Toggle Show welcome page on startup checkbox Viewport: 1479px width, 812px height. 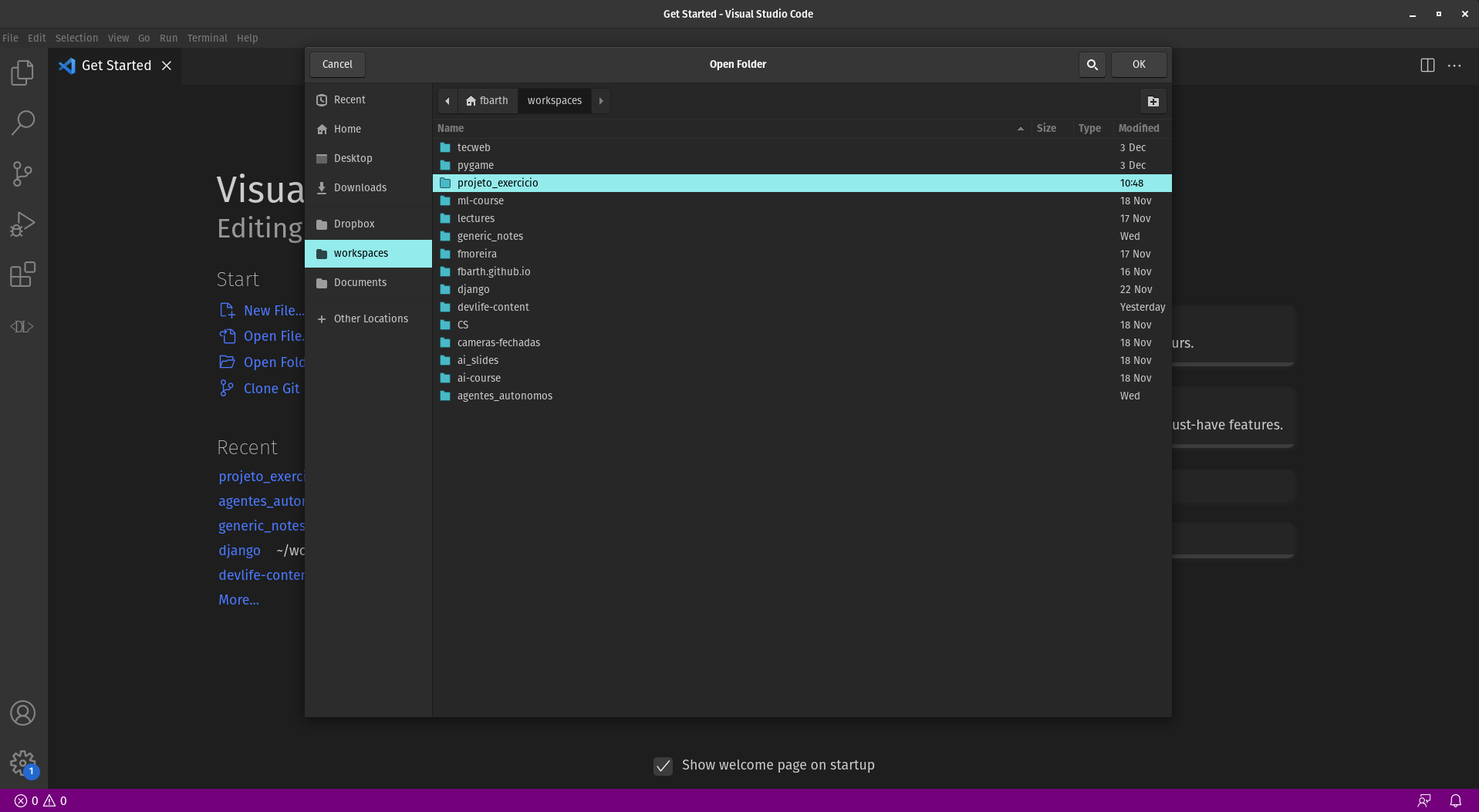pyautogui.click(x=663, y=766)
